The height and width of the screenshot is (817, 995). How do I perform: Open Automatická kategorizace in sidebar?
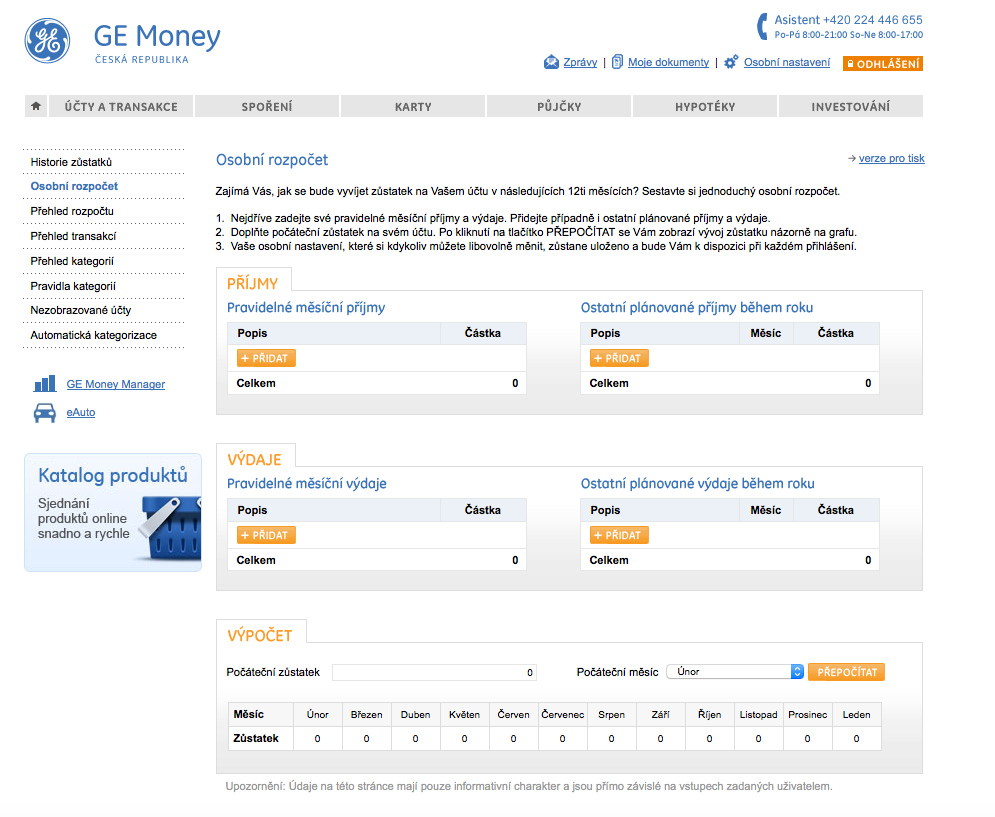pyautogui.click(x=93, y=335)
